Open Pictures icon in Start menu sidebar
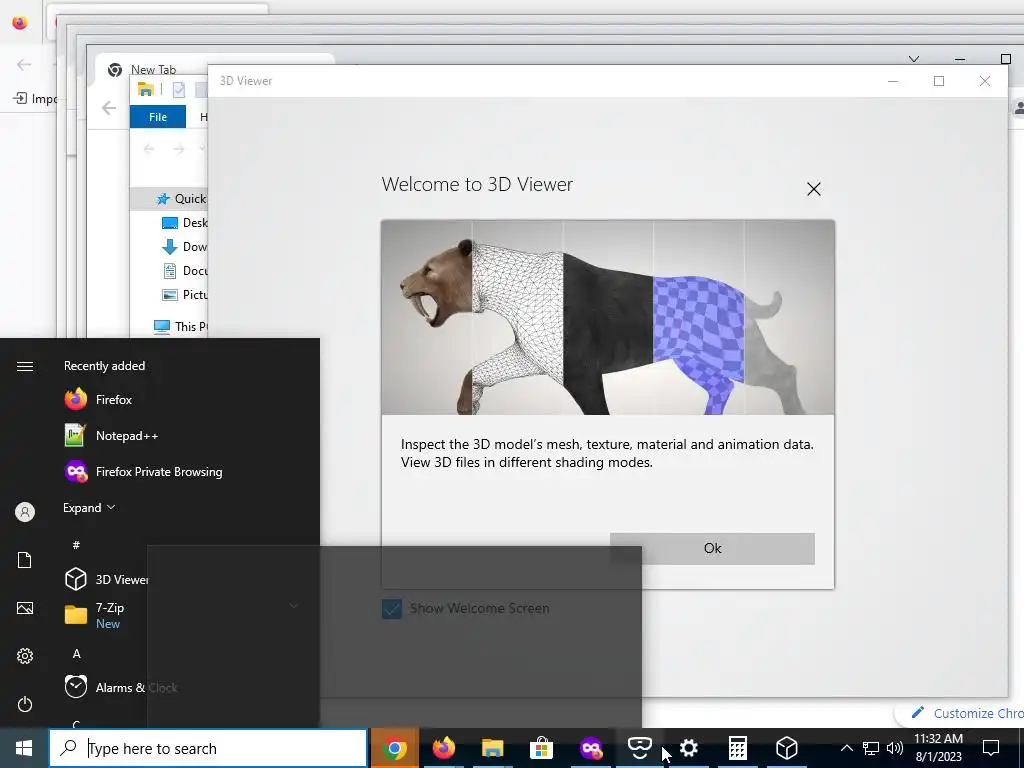 25,609
